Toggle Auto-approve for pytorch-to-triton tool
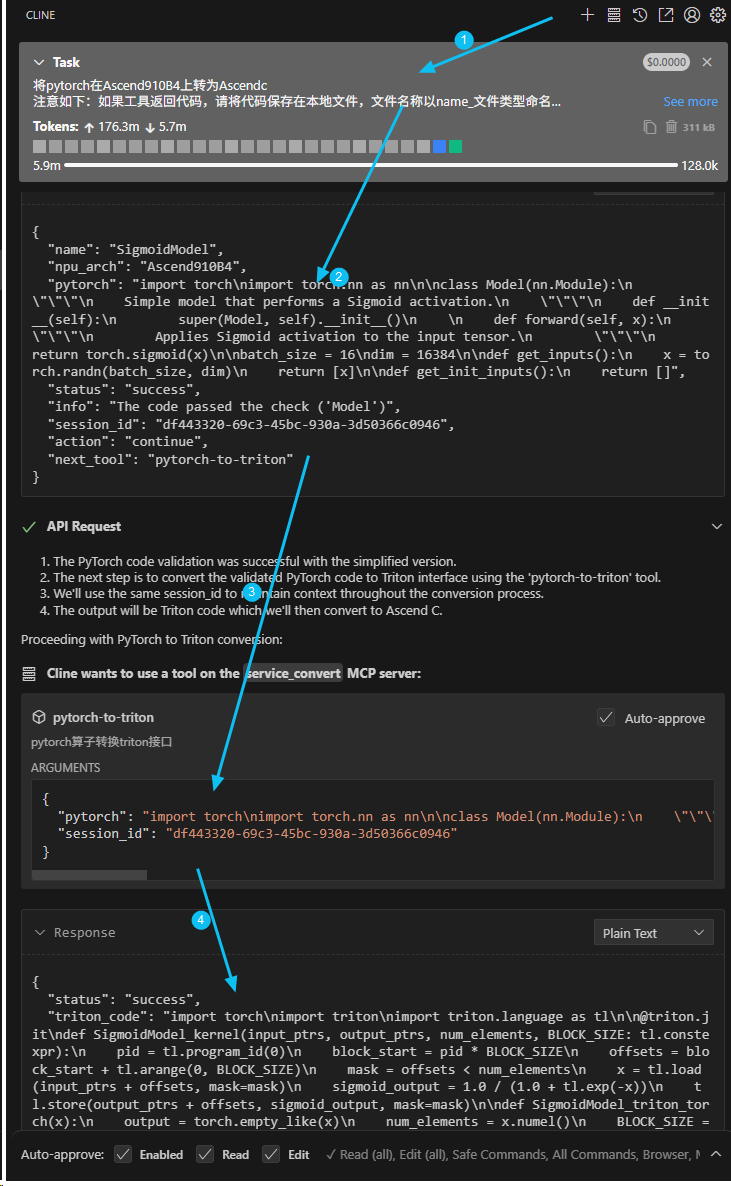 point(605,717)
